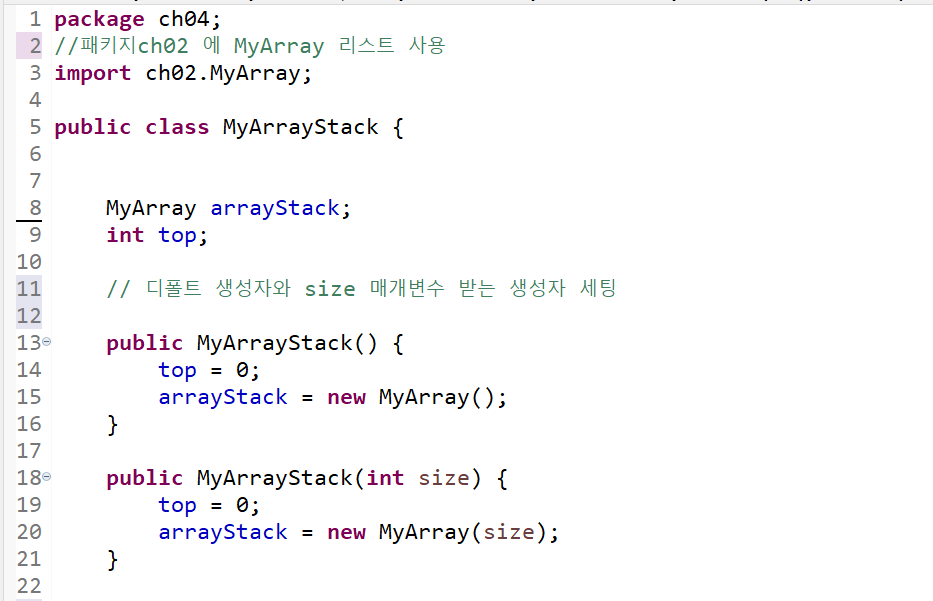The image size is (933, 601).
Task: Click the 'class' keyword on line 5
Action: tap(177, 127)
